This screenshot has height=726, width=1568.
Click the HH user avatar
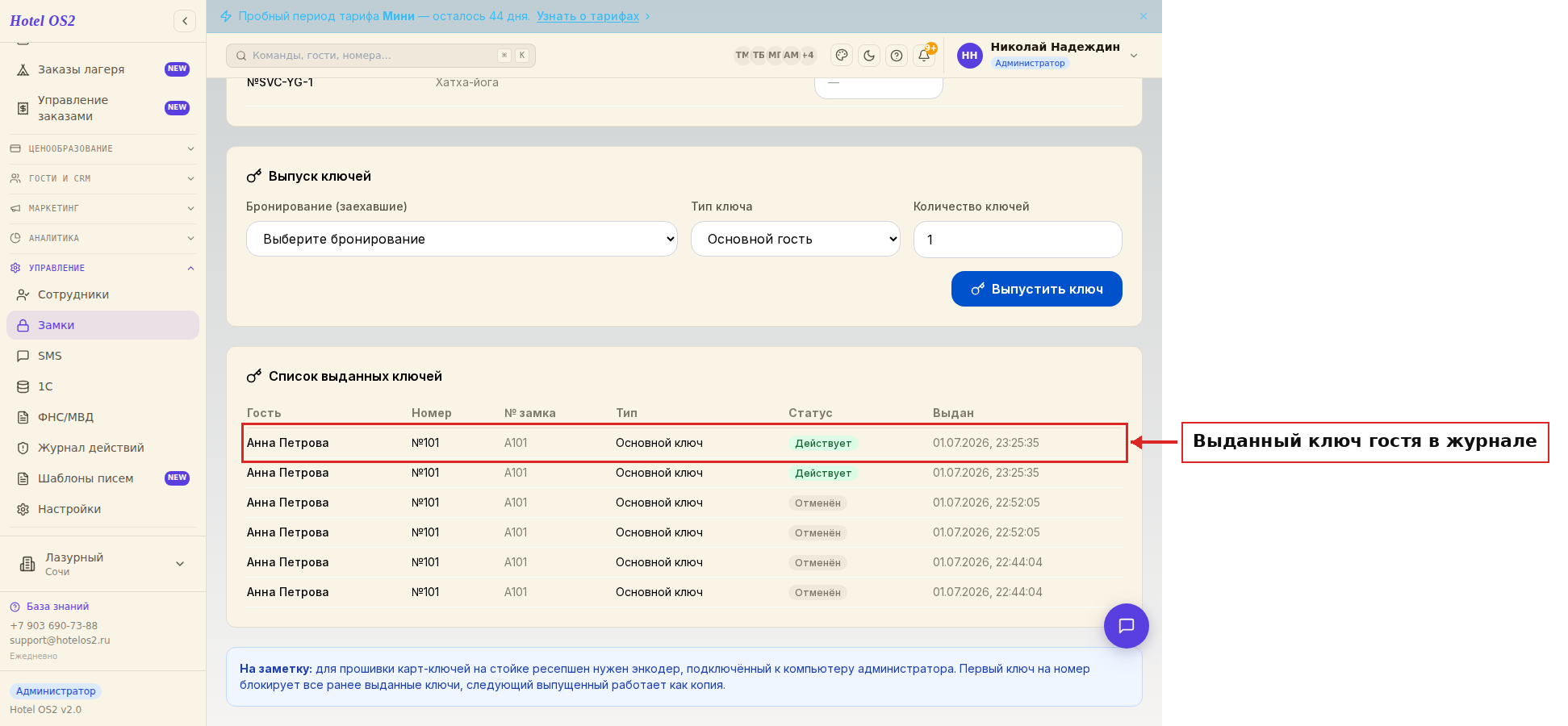[x=970, y=56]
